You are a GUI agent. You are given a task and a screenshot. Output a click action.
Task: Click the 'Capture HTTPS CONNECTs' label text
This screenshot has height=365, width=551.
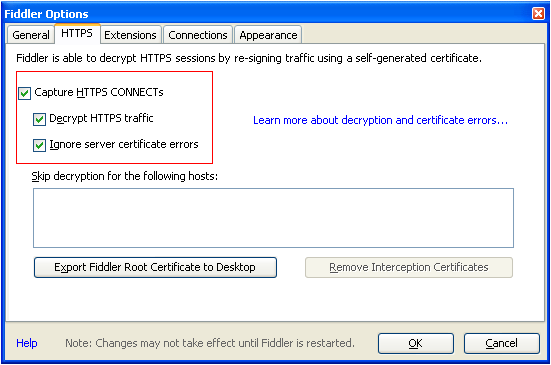point(99,92)
